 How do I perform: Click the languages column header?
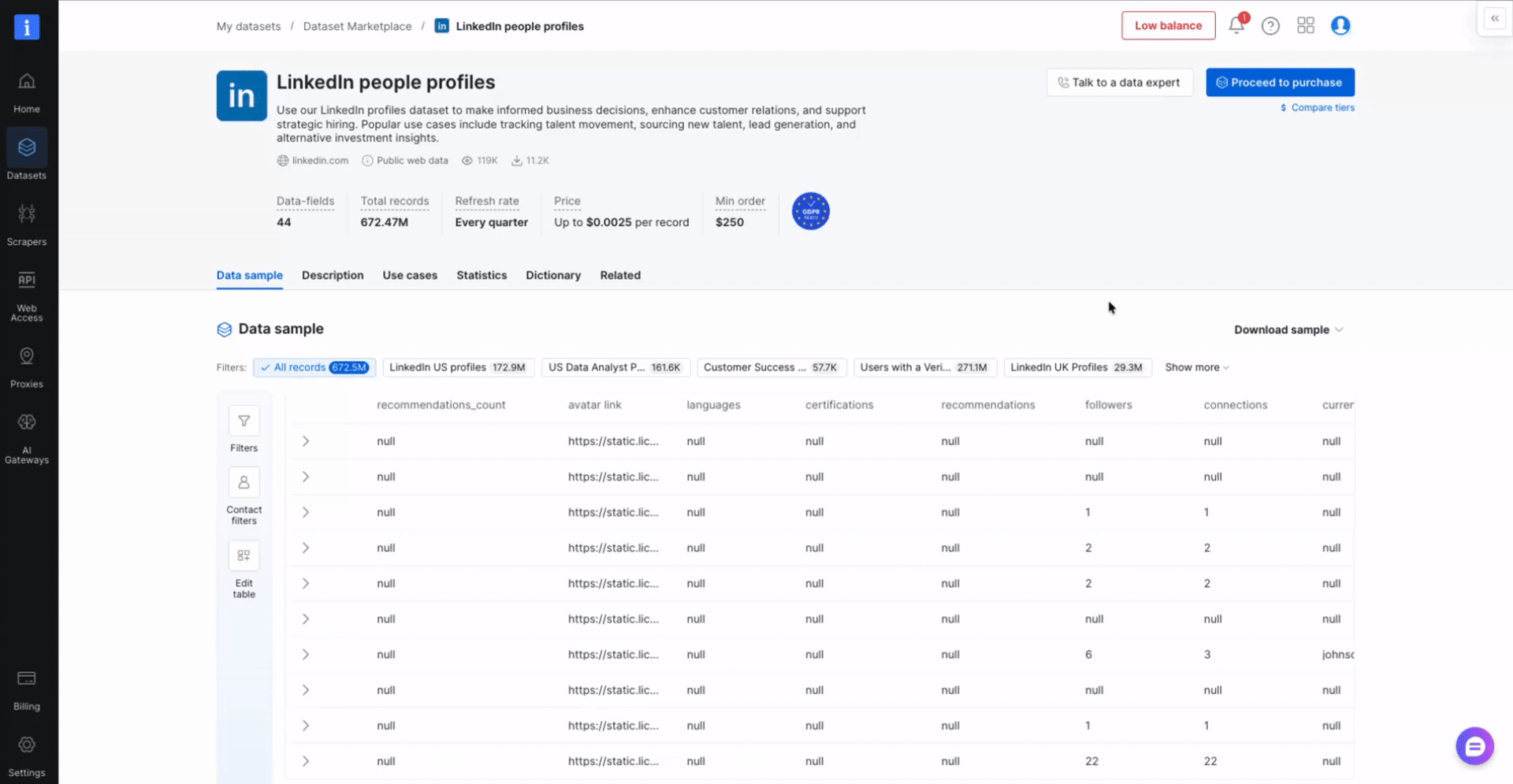[x=714, y=405]
